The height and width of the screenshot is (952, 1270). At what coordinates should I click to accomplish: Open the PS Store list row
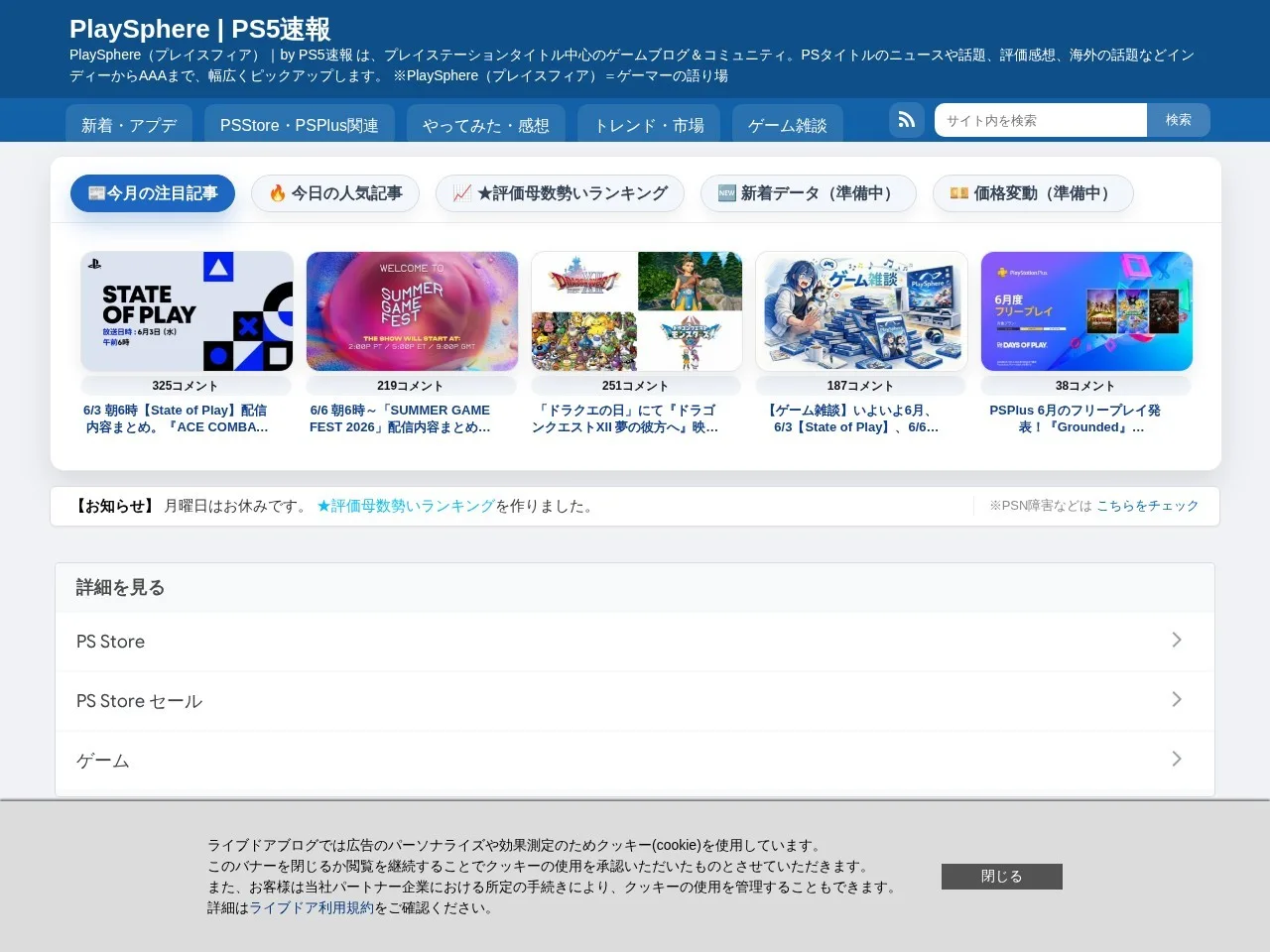tap(635, 642)
